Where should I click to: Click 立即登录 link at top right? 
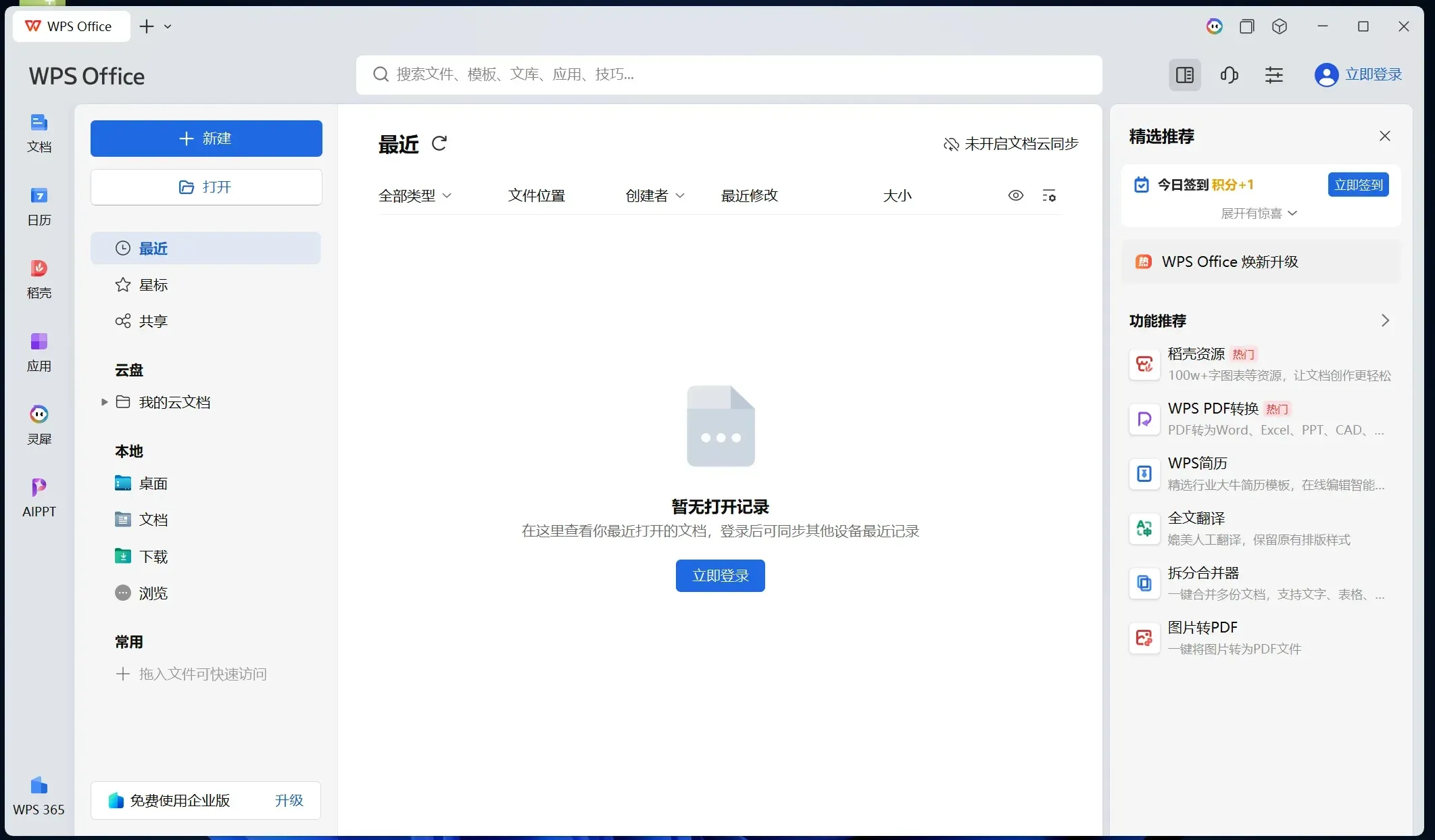[1373, 74]
